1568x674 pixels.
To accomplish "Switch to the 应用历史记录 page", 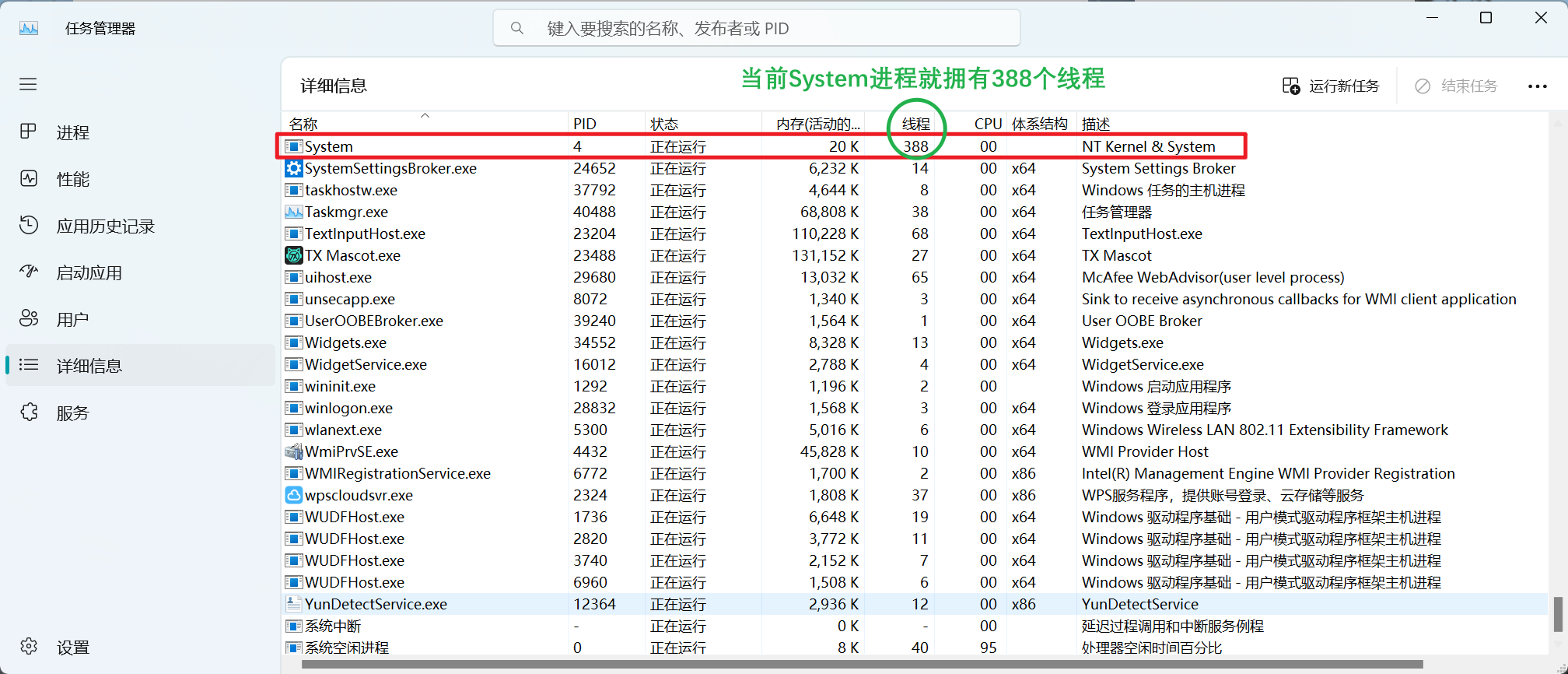I will click(x=140, y=226).
